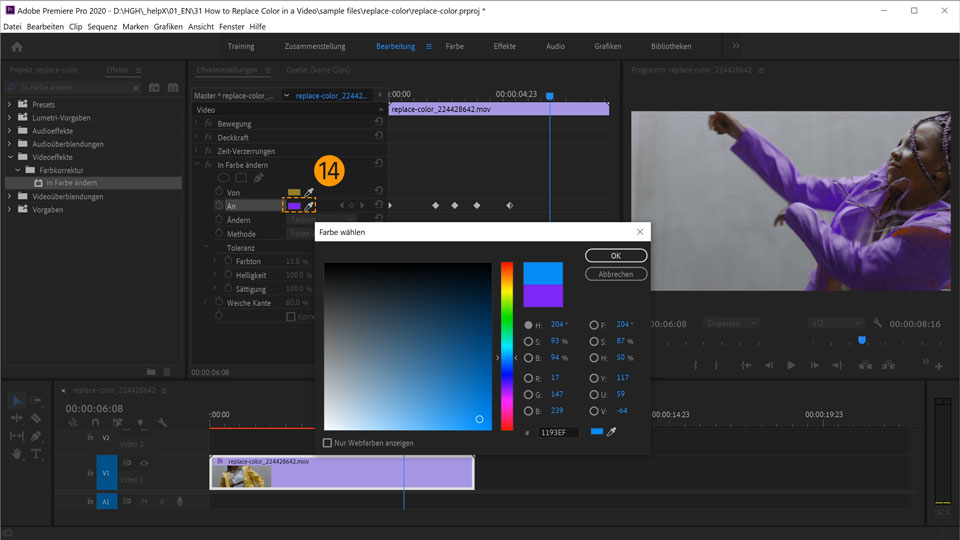Screen dimensions: 960x540
Task: Expand the Bewegung effect properties
Action: click(x=197, y=123)
